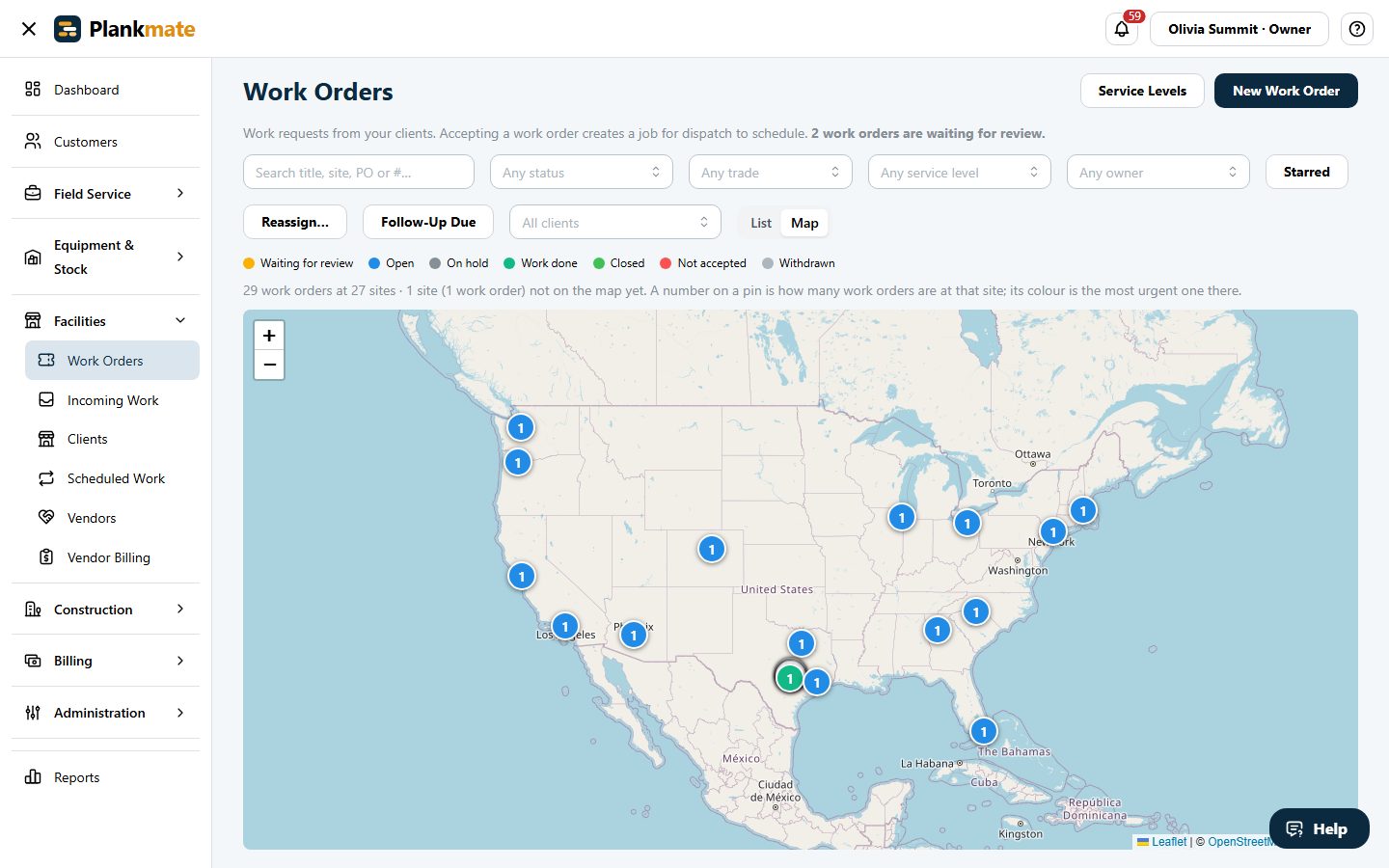
Task: Click the Equipment & Stock warehouse icon
Action: [33, 257]
